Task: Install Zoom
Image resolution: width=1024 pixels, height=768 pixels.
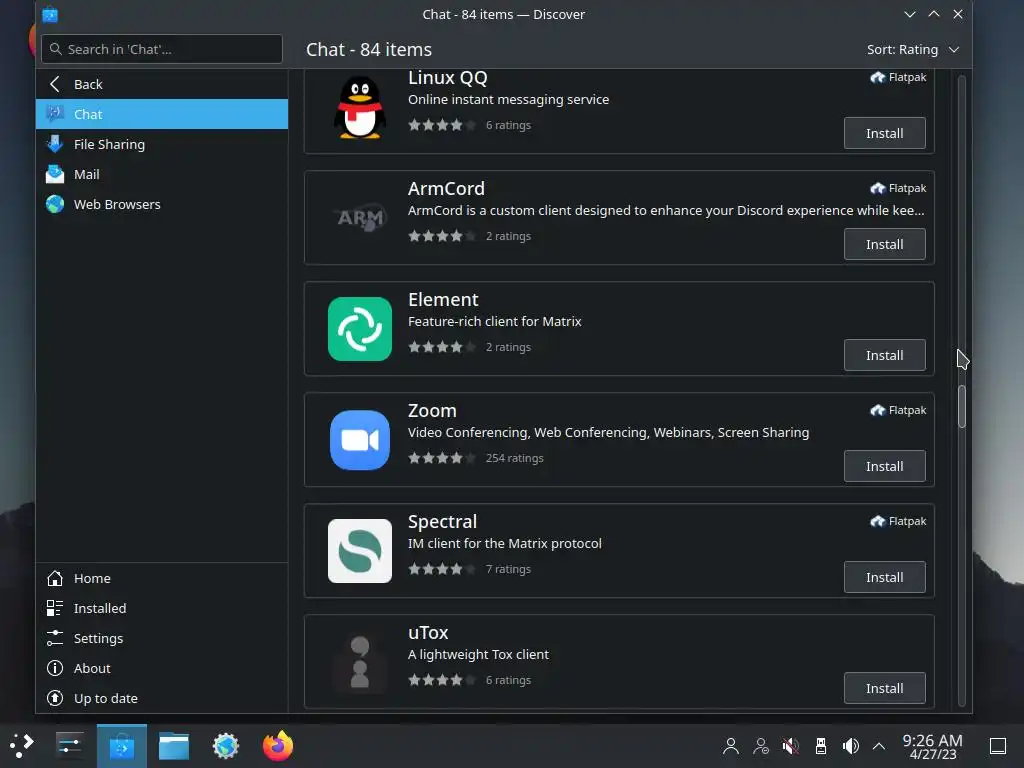Action: tap(884, 466)
